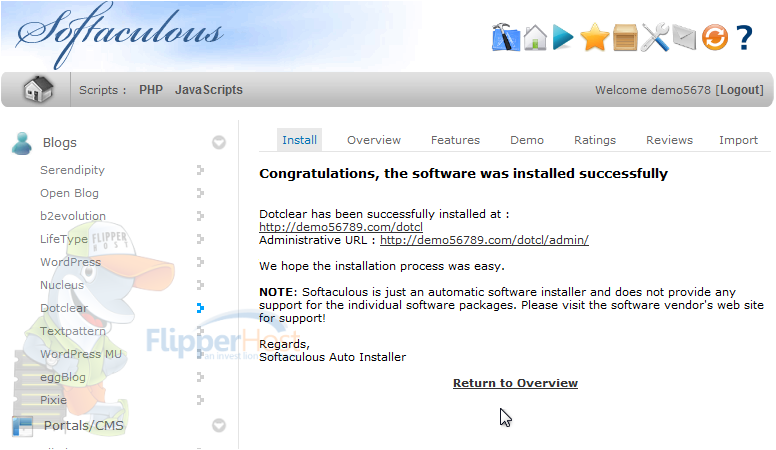Viewport: 776px width, 450px height.
Task: Select eggBlog in the Blogs list
Action: tap(63, 377)
